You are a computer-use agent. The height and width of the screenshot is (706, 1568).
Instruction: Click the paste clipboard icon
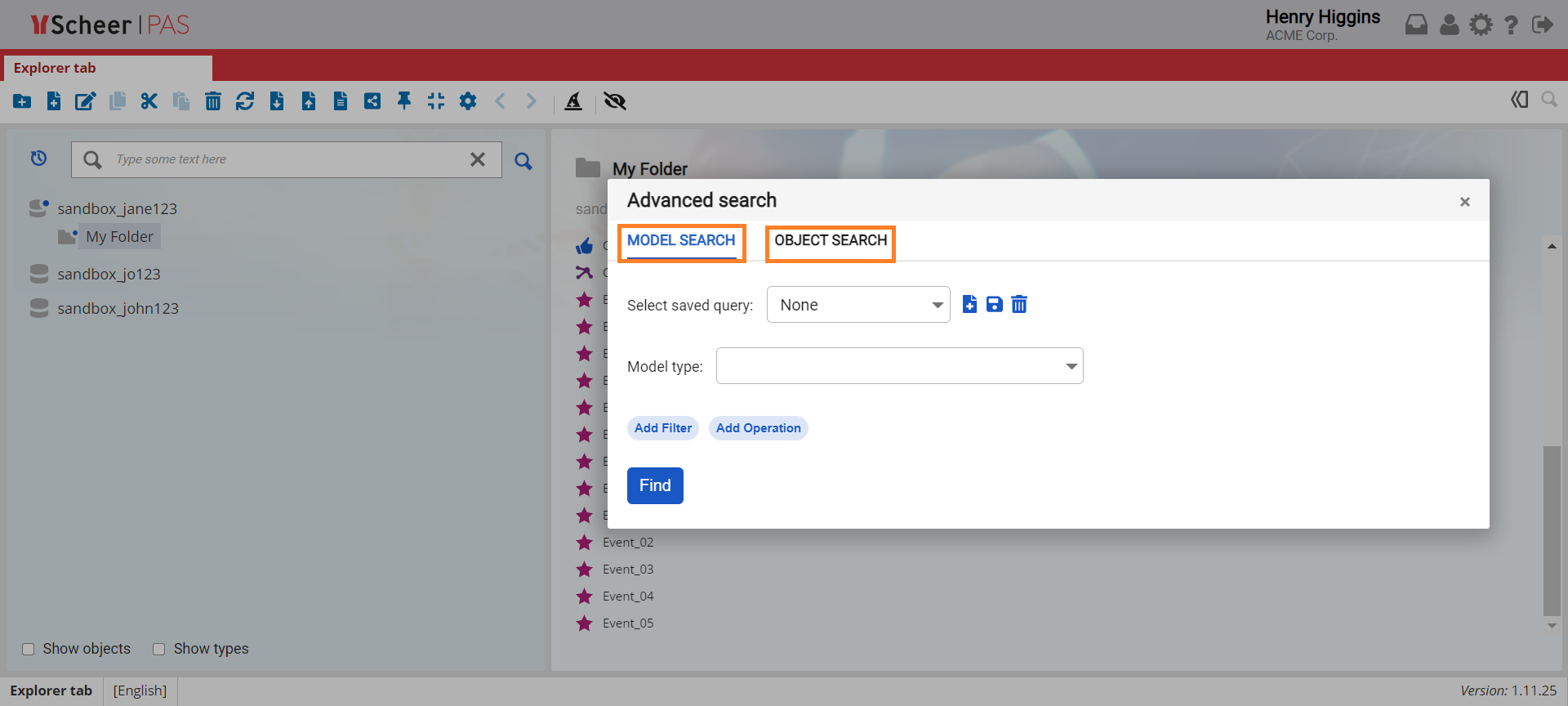tap(181, 101)
